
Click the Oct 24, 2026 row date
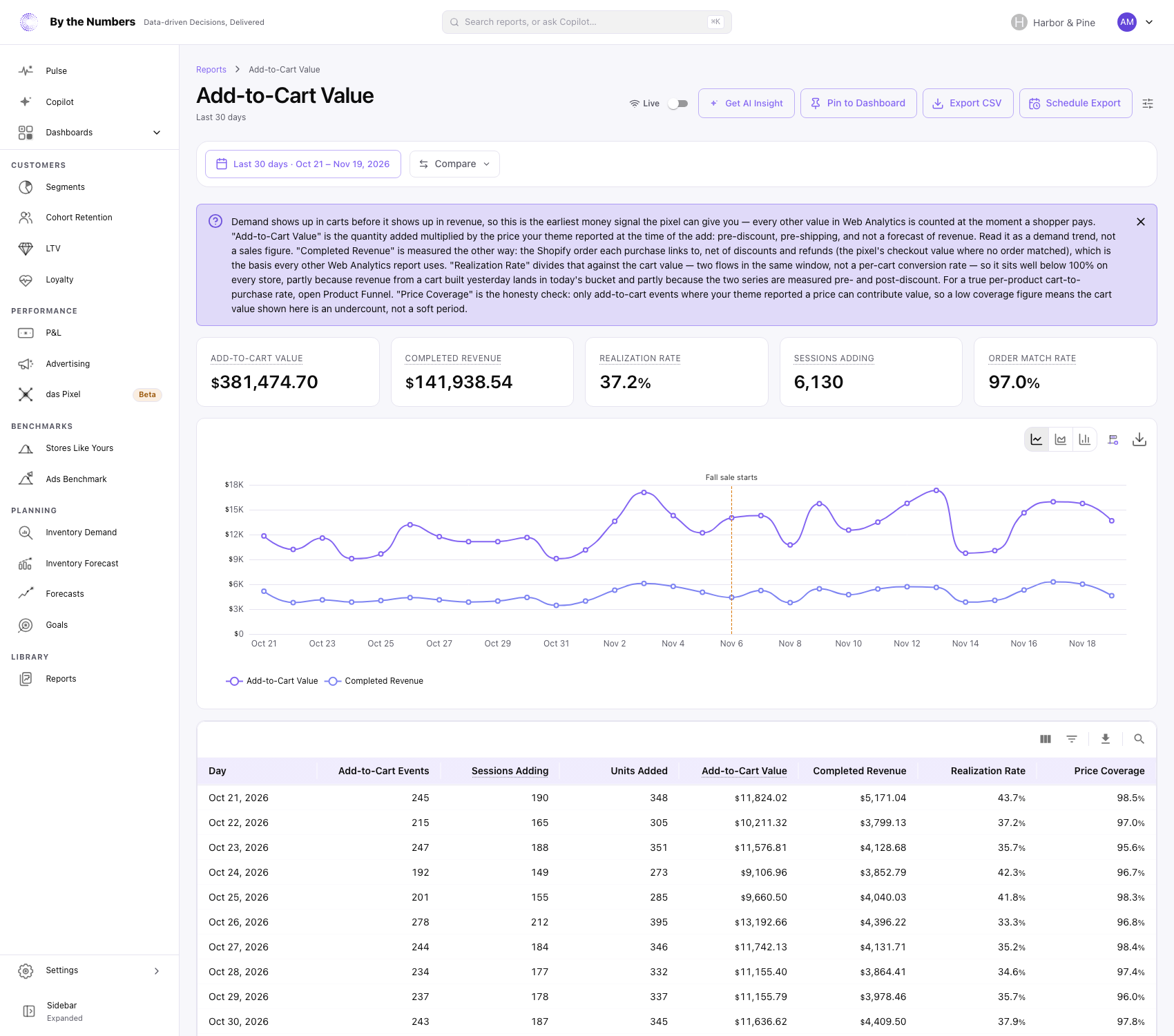pos(238,872)
